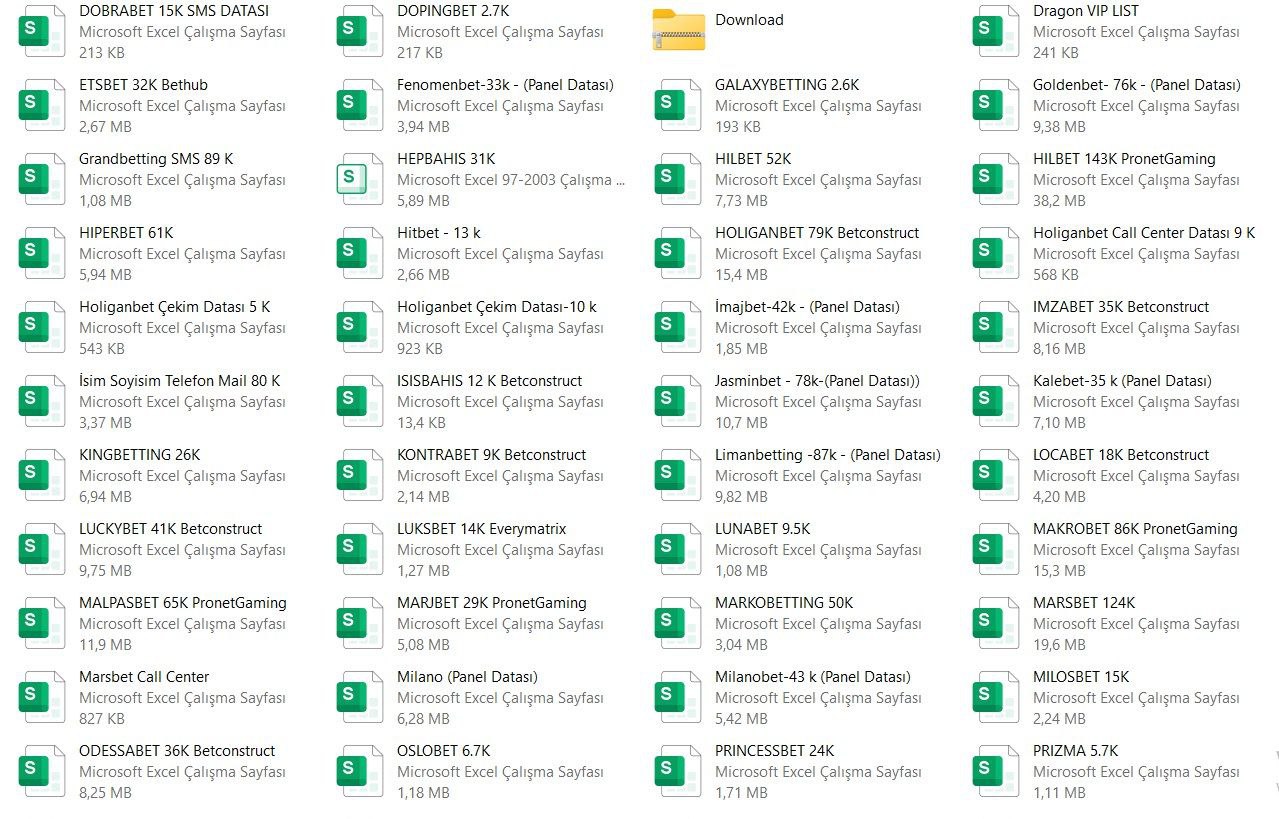Select the LUKSBET 14K Everymatrix file name
Image resolution: width=1279 pixels, height=819 pixels.
(x=481, y=529)
